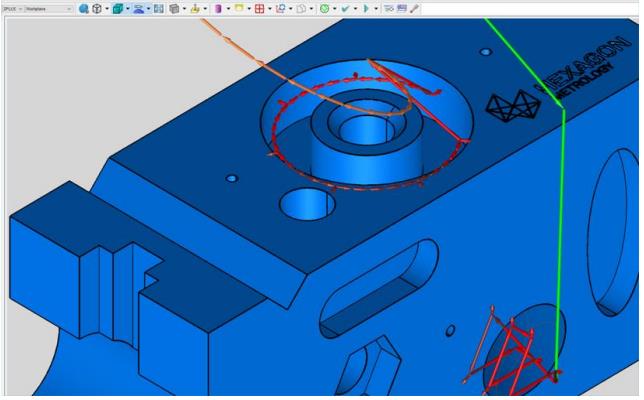Click the purple cylinder icon
The width and height of the screenshot is (644, 400).
tap(218, 7)
